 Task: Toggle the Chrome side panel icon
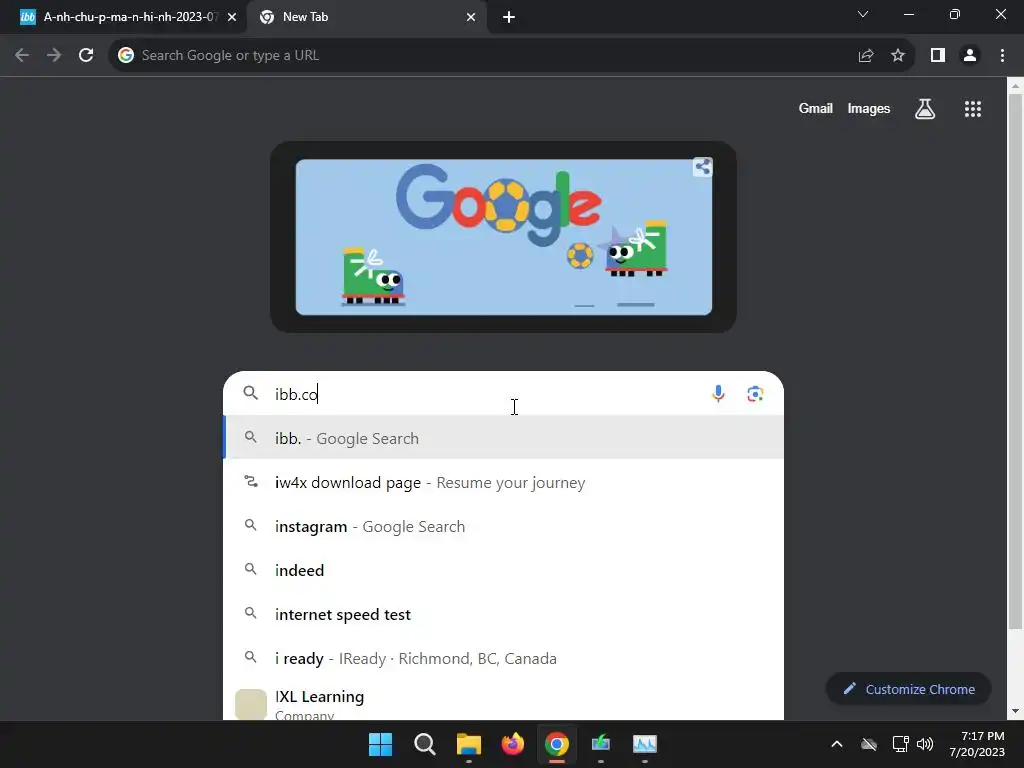coord(938,56)
